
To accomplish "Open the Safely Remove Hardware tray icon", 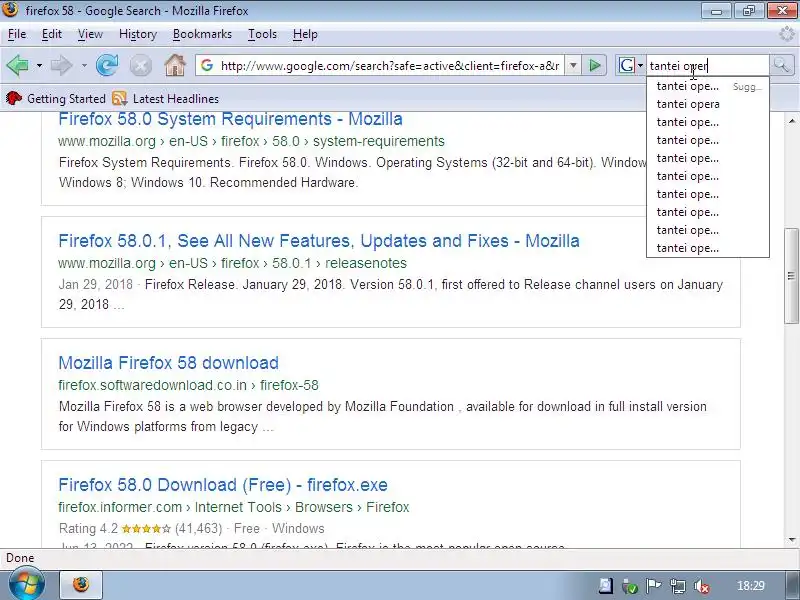I will pos(630,586).
